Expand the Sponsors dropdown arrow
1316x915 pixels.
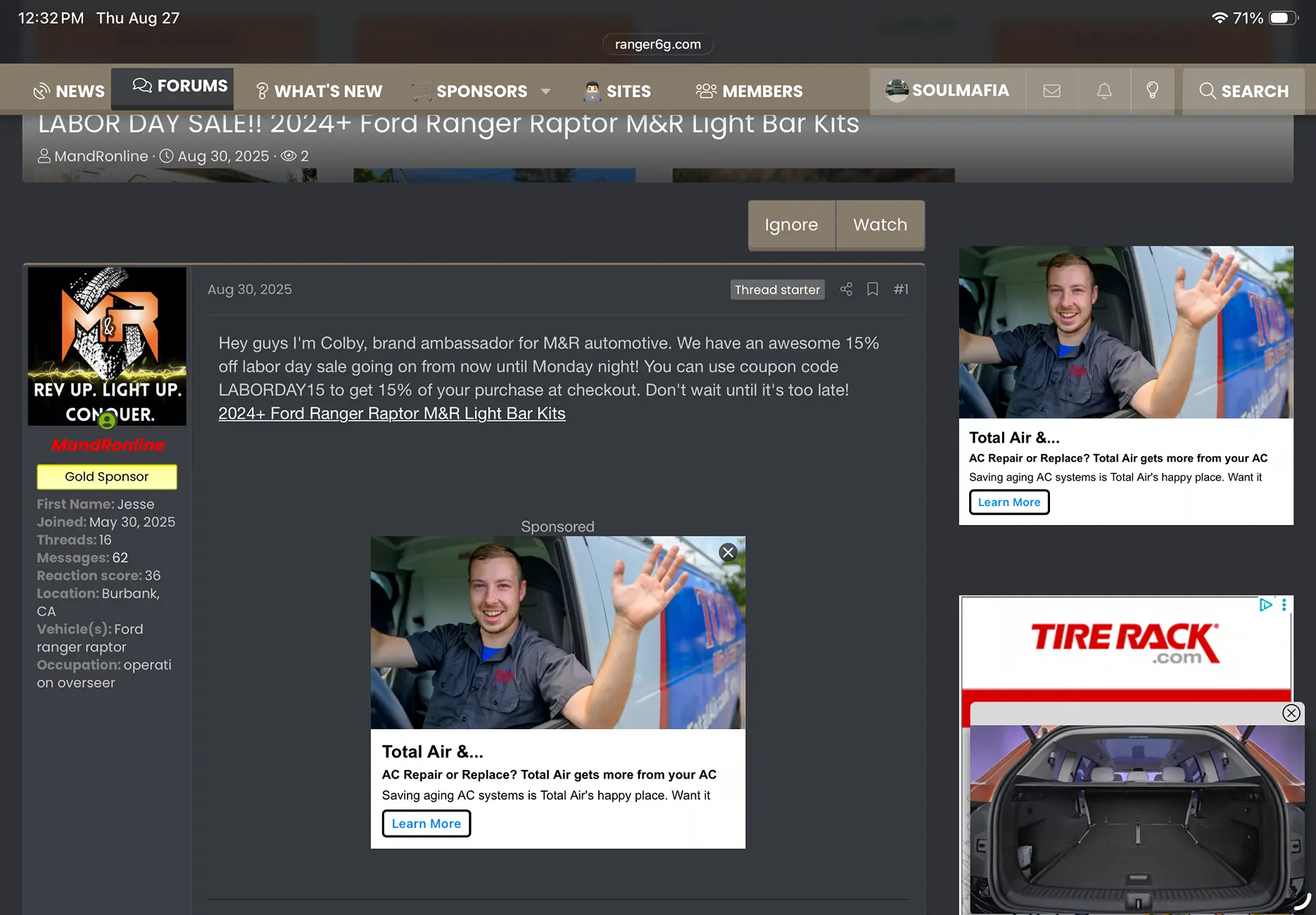coord(545,91)
